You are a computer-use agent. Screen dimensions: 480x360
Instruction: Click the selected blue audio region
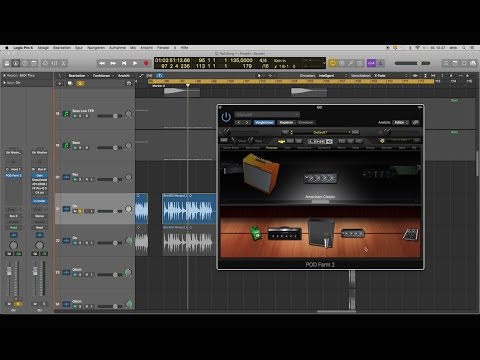(189, 209)
